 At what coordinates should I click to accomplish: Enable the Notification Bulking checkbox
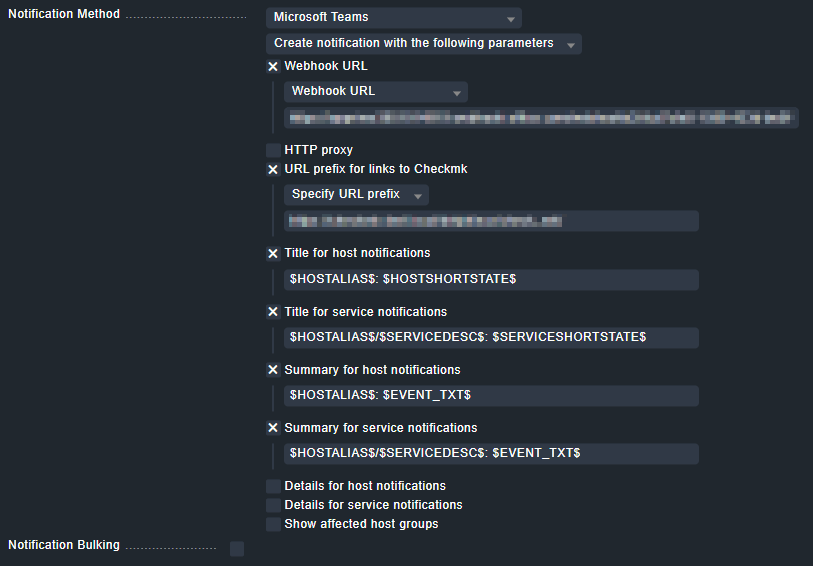coord(237,548)
